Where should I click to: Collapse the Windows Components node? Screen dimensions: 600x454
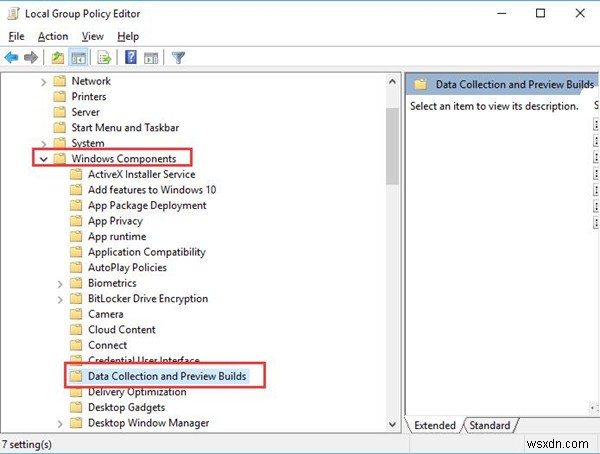(x=44, y=159)
